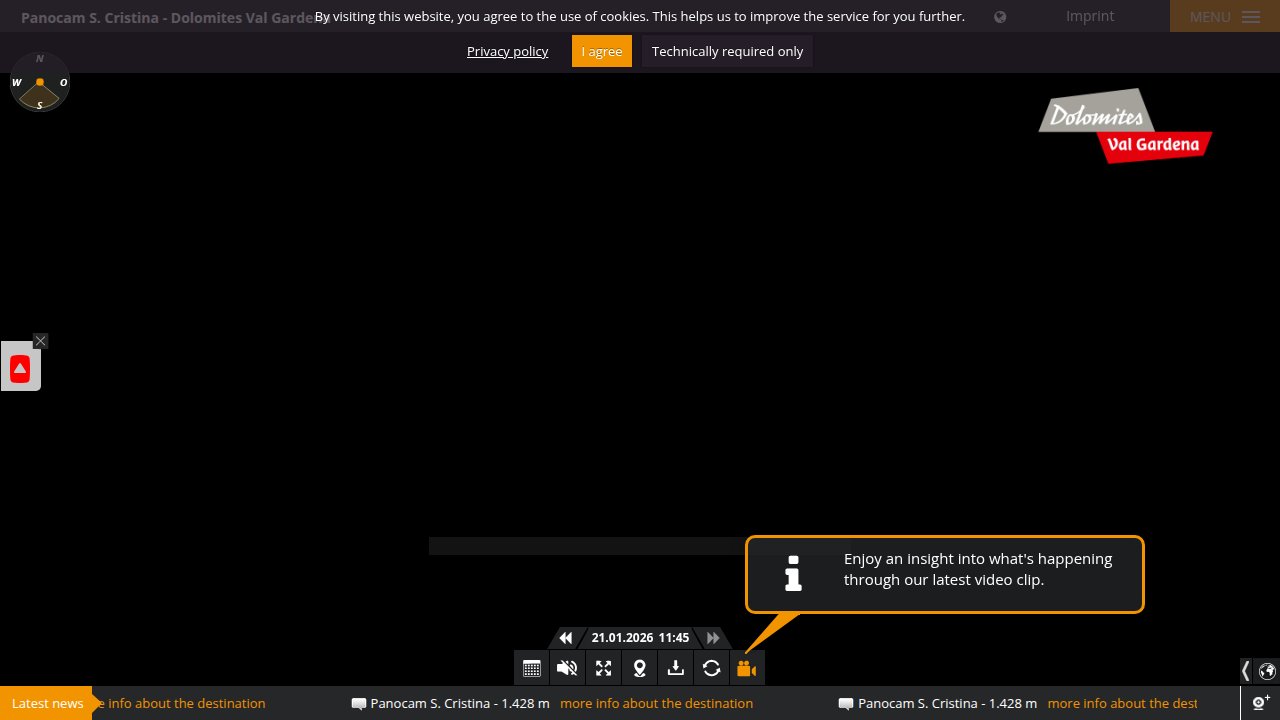Expand the side panel chevron arrow
Screen dimensions: 1280x720
(x=1245, y=670)
